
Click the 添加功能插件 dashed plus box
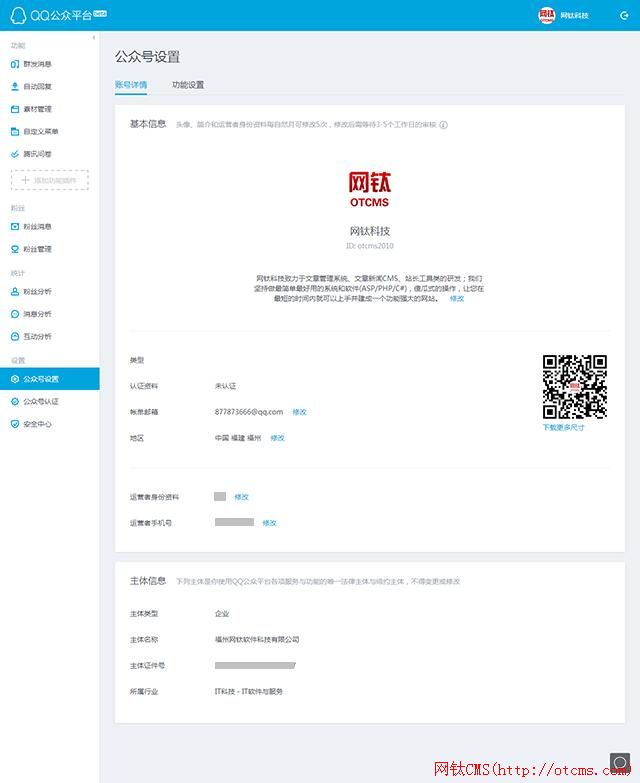[50, 180]
